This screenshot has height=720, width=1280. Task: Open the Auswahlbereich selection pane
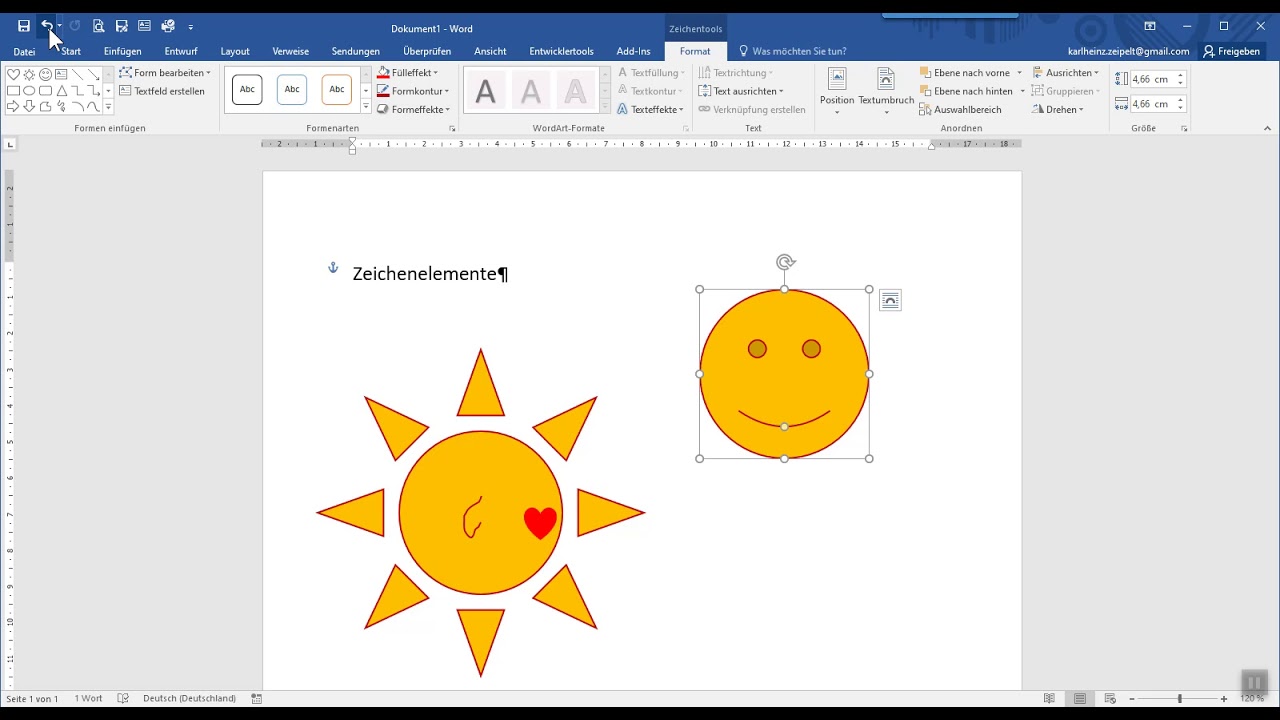click(960, 109)
